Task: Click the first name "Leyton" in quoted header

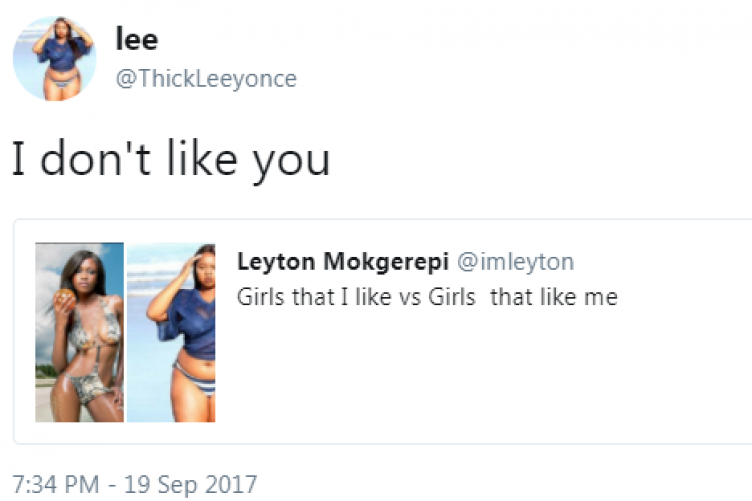Action: 273,262
